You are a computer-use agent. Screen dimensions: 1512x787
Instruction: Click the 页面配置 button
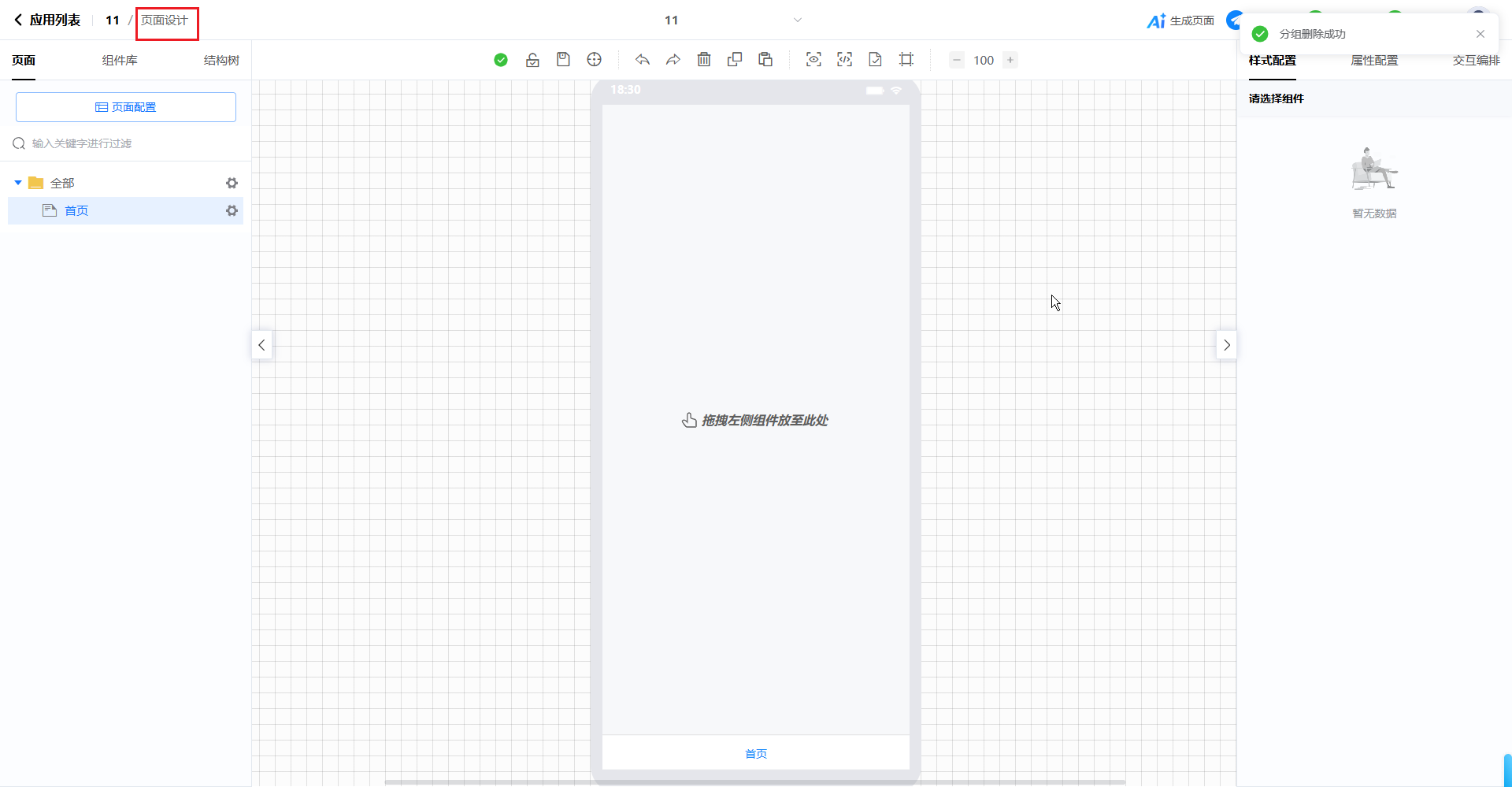(126, 107)
